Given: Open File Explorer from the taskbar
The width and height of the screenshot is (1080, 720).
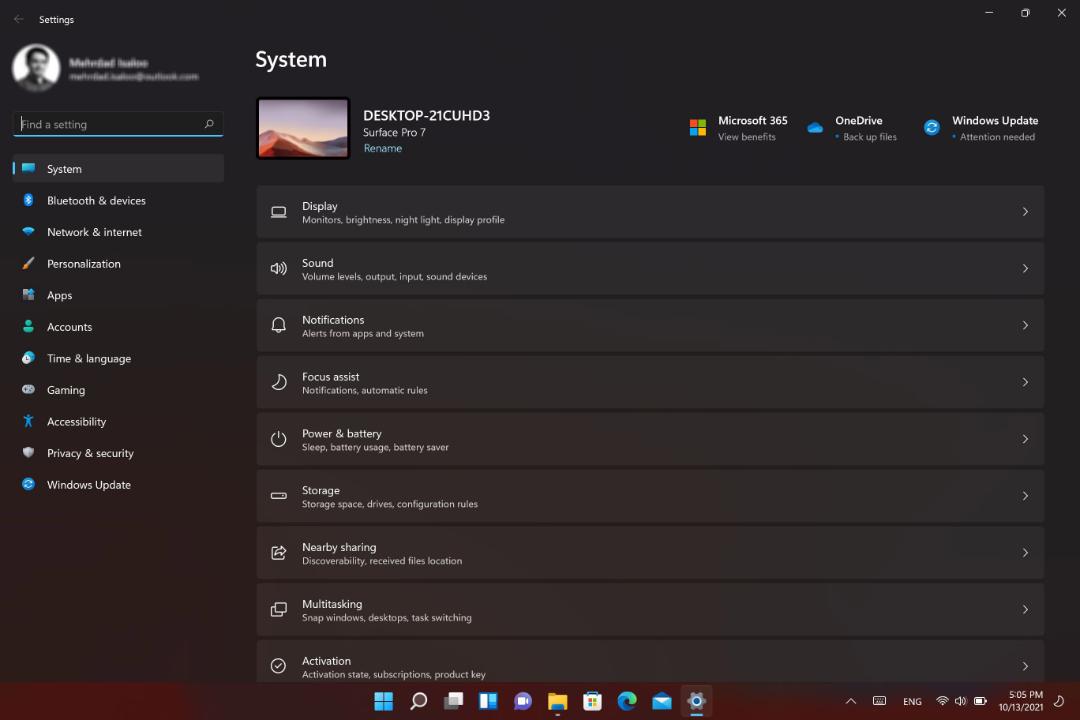Looking at the screenshot, I should coord(557,701).
